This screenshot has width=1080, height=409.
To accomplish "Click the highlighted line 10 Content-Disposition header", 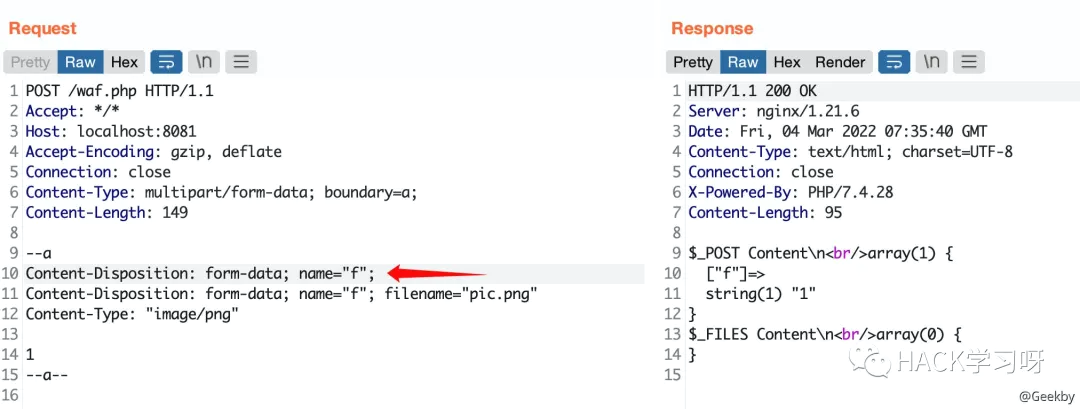I will pyautogui.click(x=200, y=273).
